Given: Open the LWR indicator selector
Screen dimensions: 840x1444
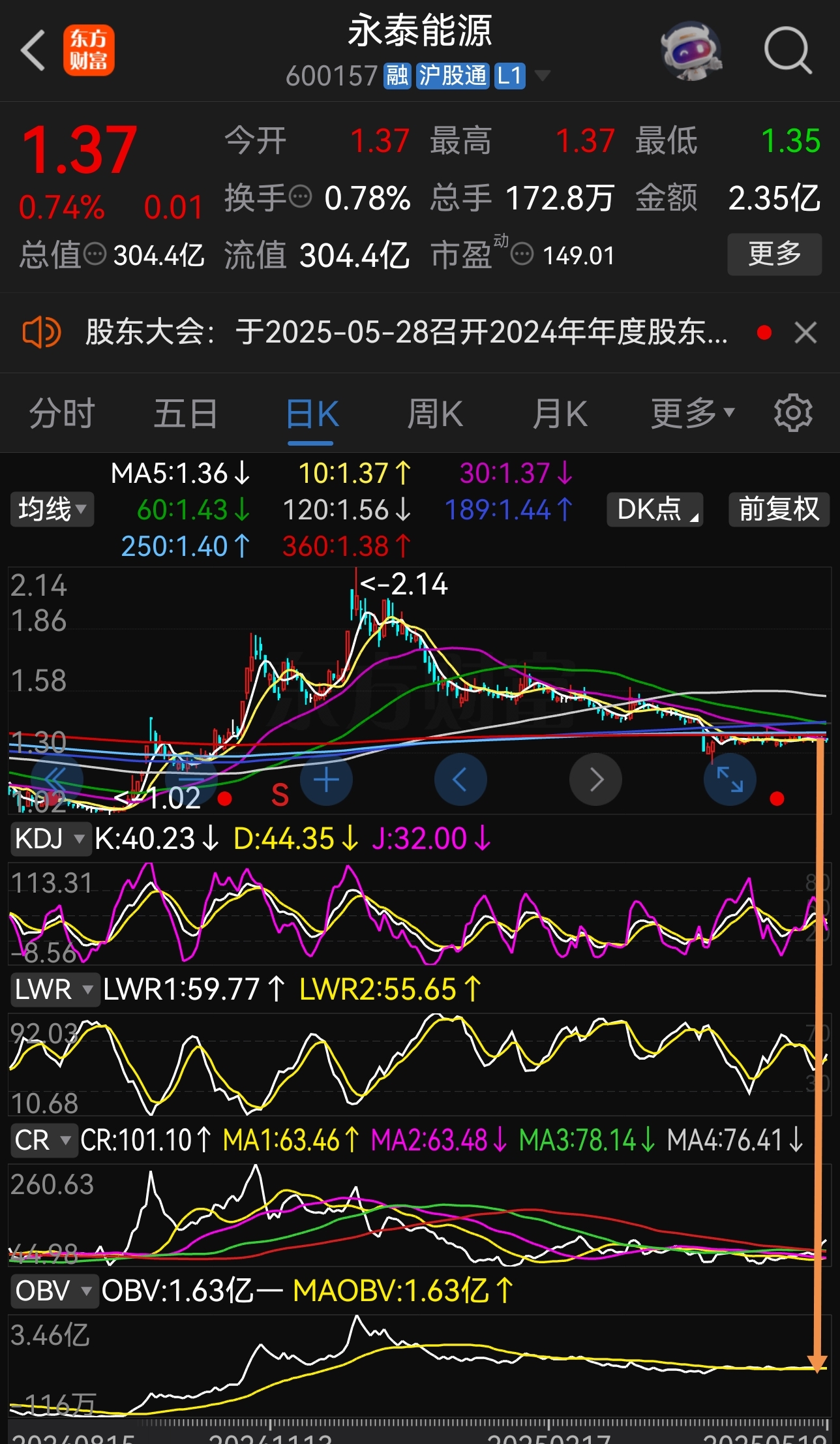Looking at the screenshot, I should click(x=55, y=989).
